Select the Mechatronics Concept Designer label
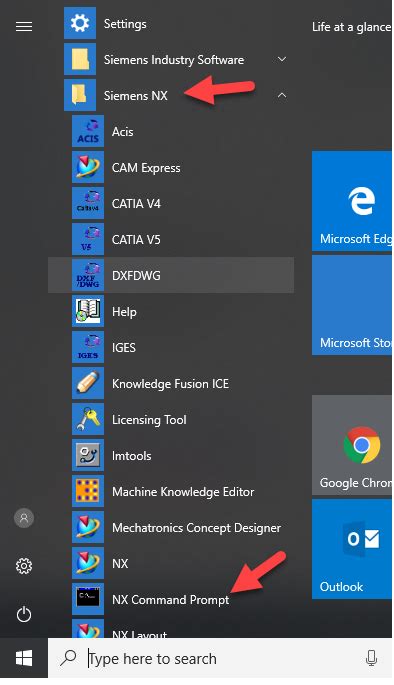Screen dimensions: 394x685 [x=197, y=528]
